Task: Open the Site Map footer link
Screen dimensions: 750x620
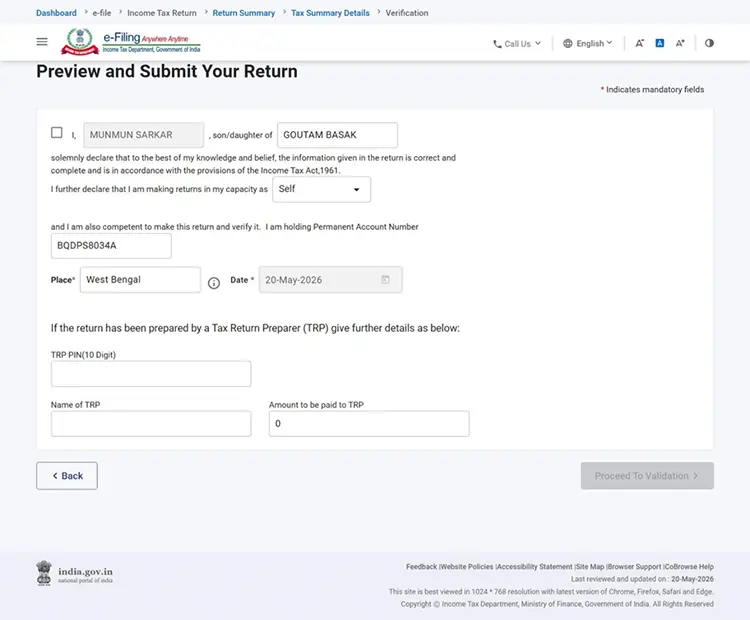Action: pos(590,566)
